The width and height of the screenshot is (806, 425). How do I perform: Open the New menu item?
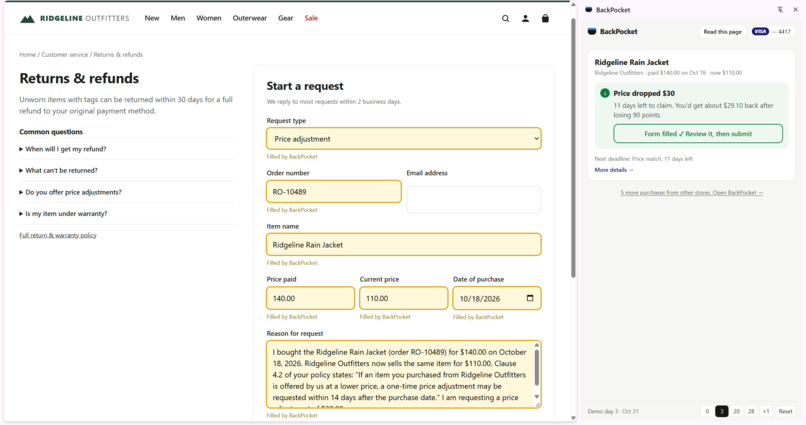[x=152, y=18]
